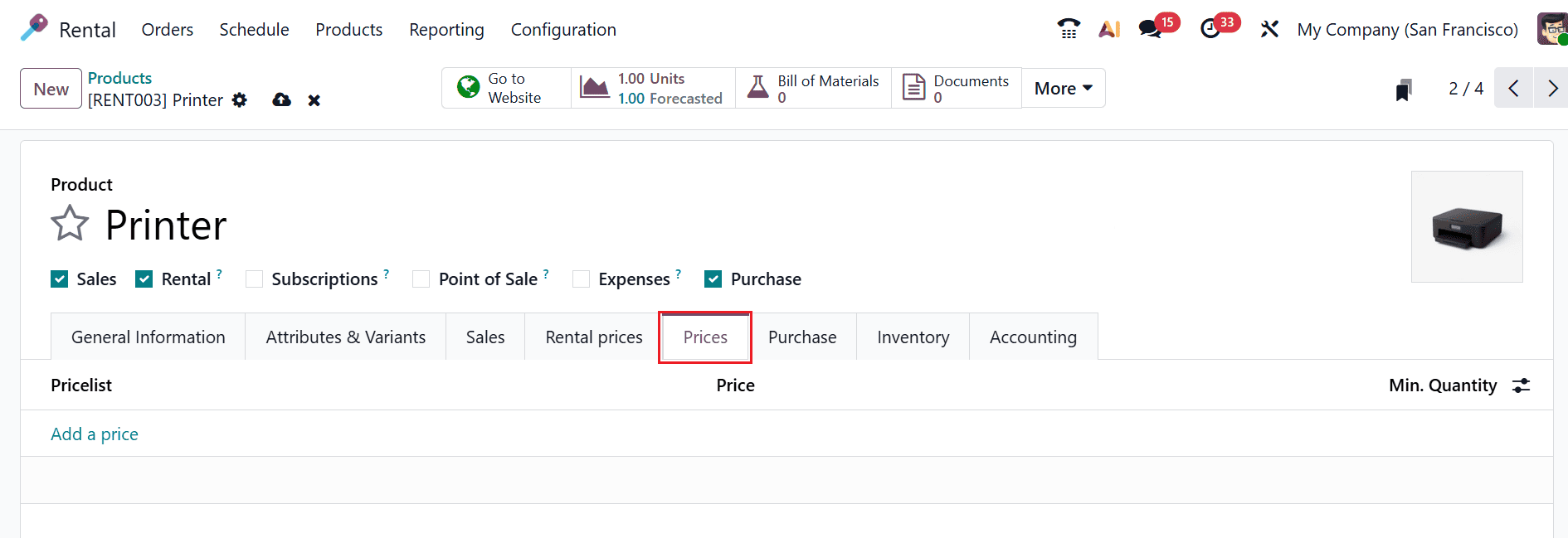Click the New button
The width and height of the screenshot is (1568, 538).
(x=51, y=89)
